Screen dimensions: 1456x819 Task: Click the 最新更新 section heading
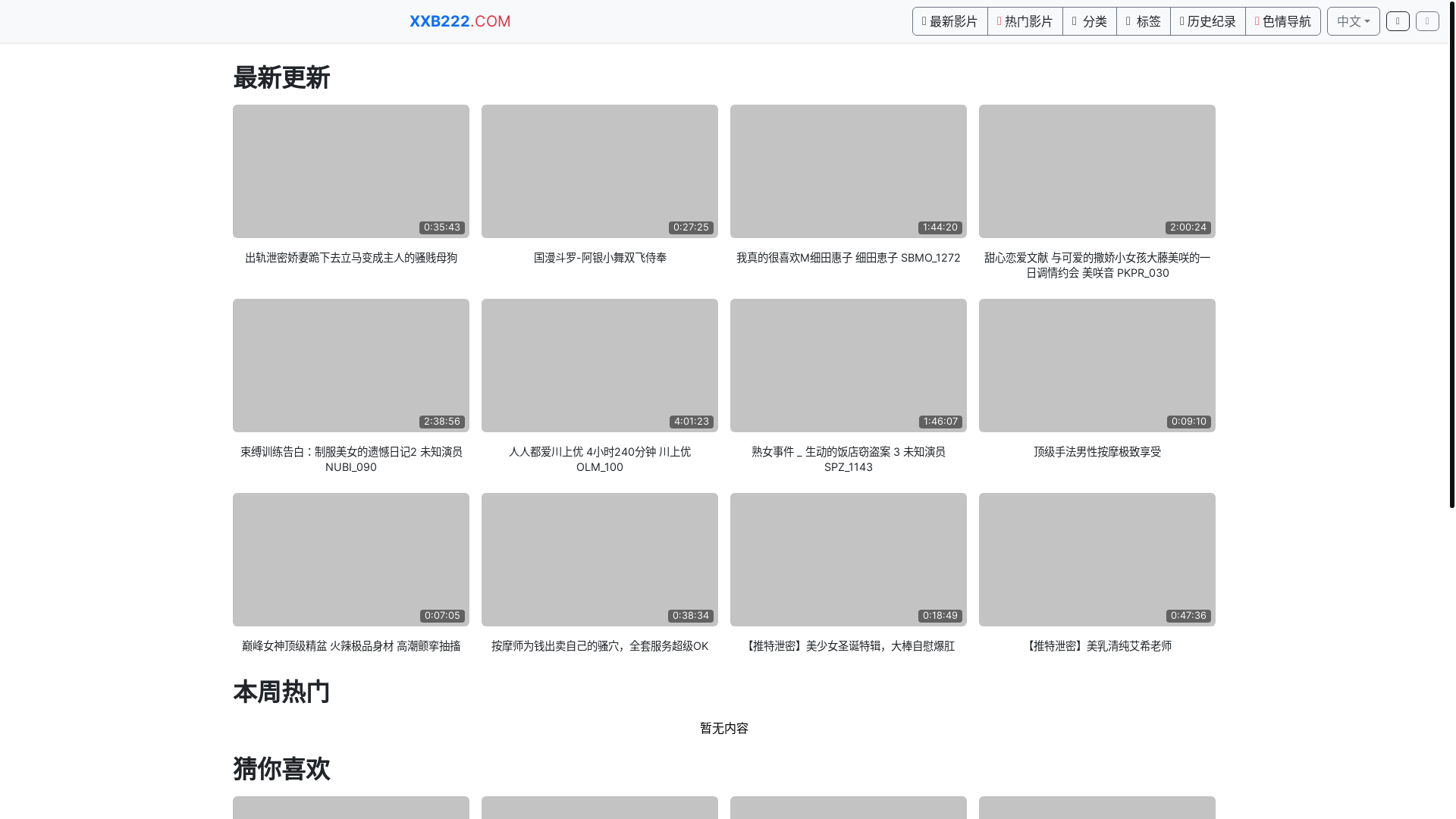tap(281, 78)
